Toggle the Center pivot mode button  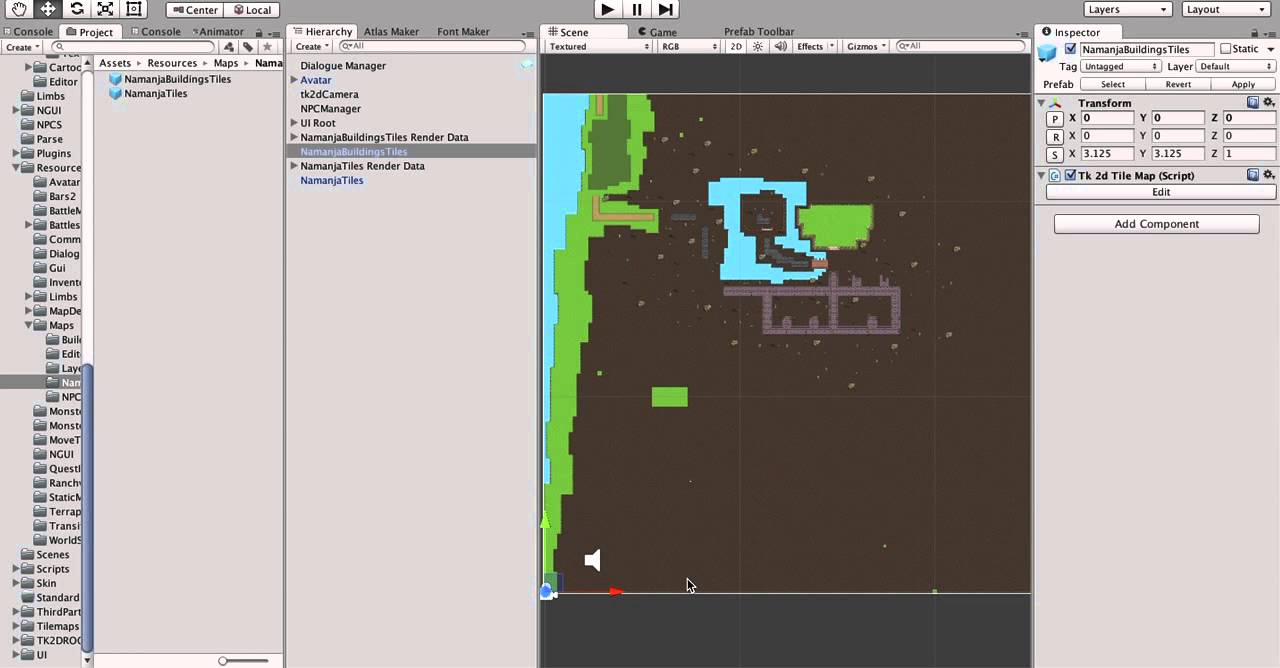(x=194, y=10)
